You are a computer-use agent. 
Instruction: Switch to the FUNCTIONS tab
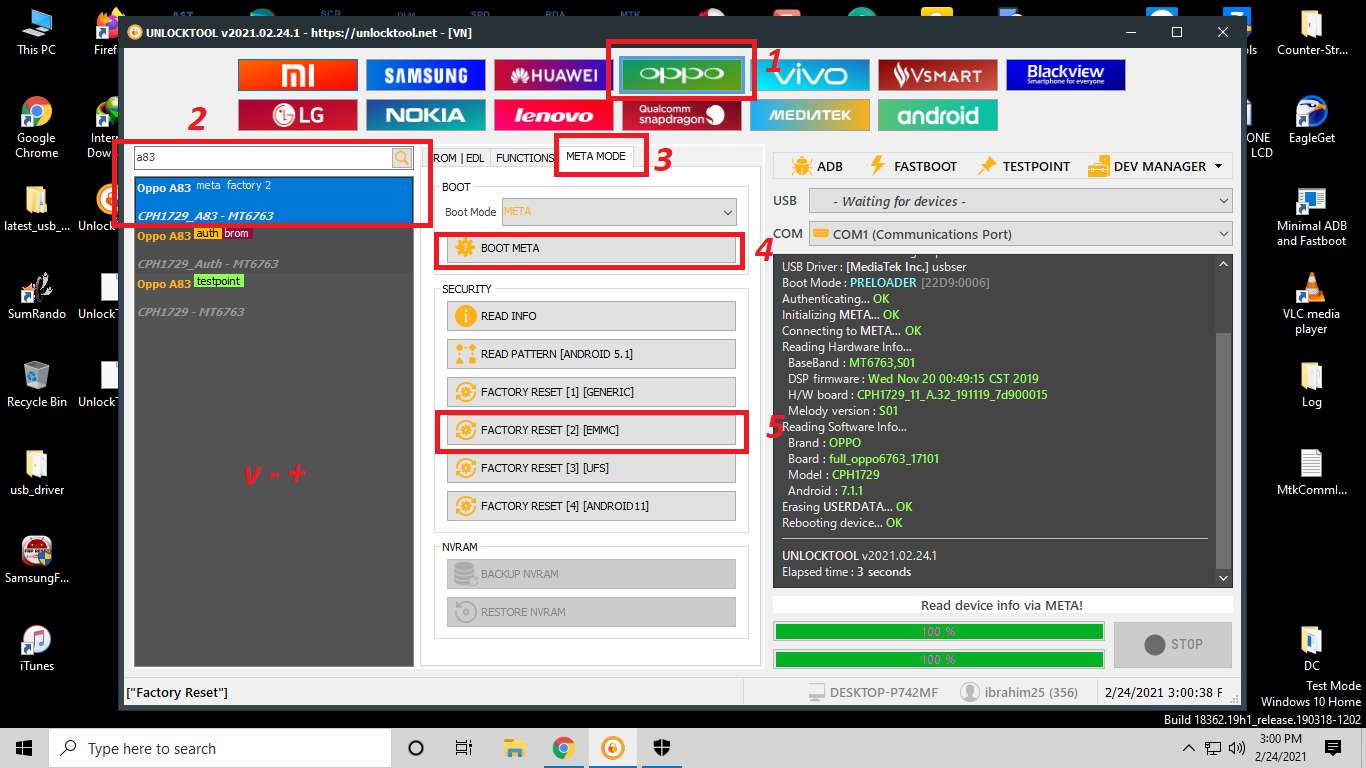point(525,158)
